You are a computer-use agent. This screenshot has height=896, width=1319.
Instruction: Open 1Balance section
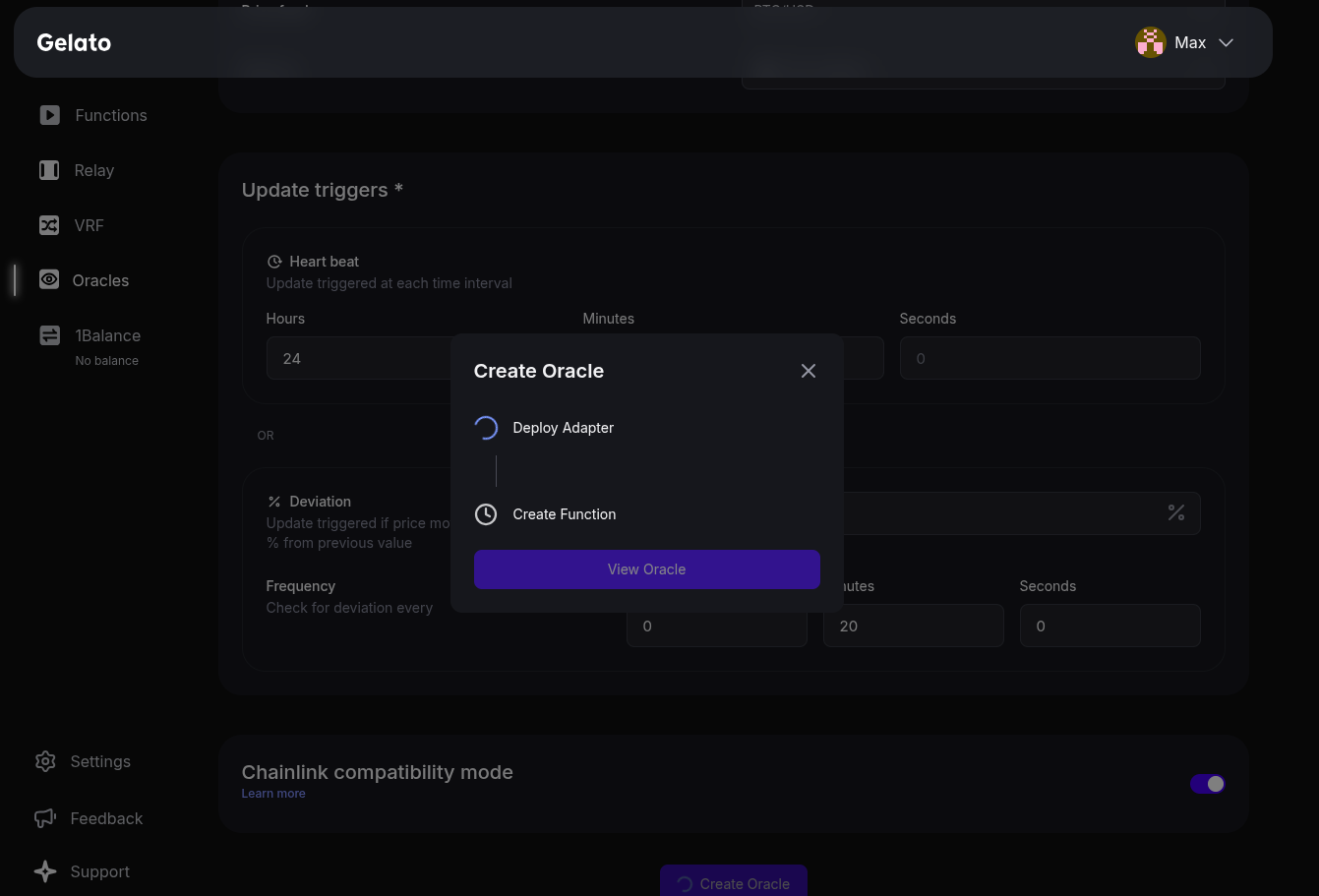107,335
